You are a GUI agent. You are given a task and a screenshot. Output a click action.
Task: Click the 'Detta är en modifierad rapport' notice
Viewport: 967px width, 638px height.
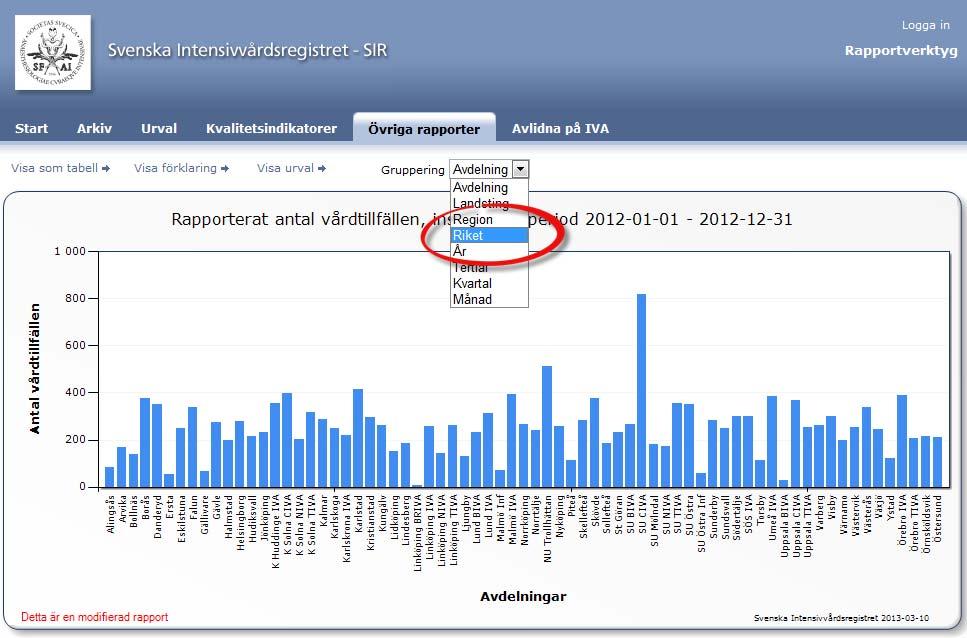[x=94, y=616]
